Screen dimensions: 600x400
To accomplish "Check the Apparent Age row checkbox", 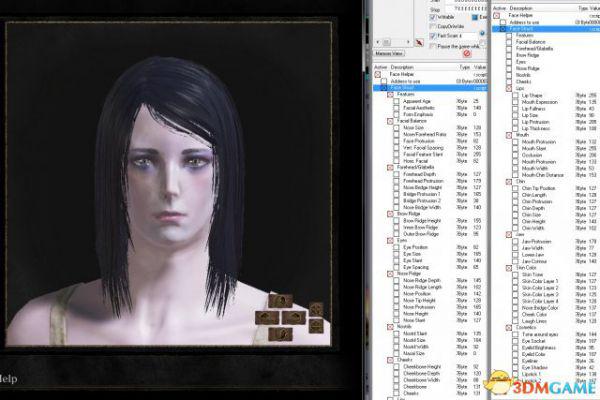I will click(x=396, y=101).
